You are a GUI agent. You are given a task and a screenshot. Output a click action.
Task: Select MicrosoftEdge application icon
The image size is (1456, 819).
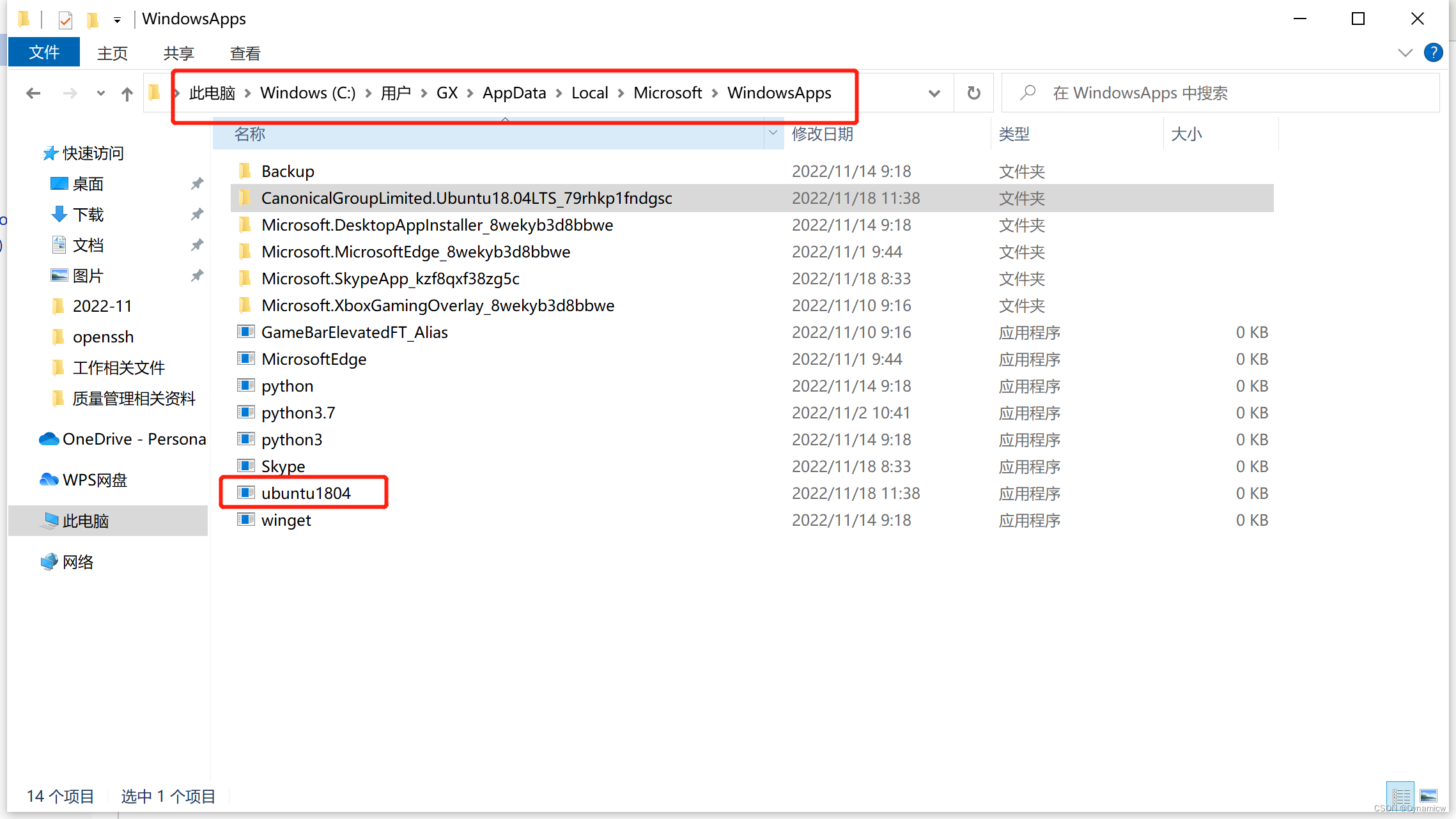[245, 358]
